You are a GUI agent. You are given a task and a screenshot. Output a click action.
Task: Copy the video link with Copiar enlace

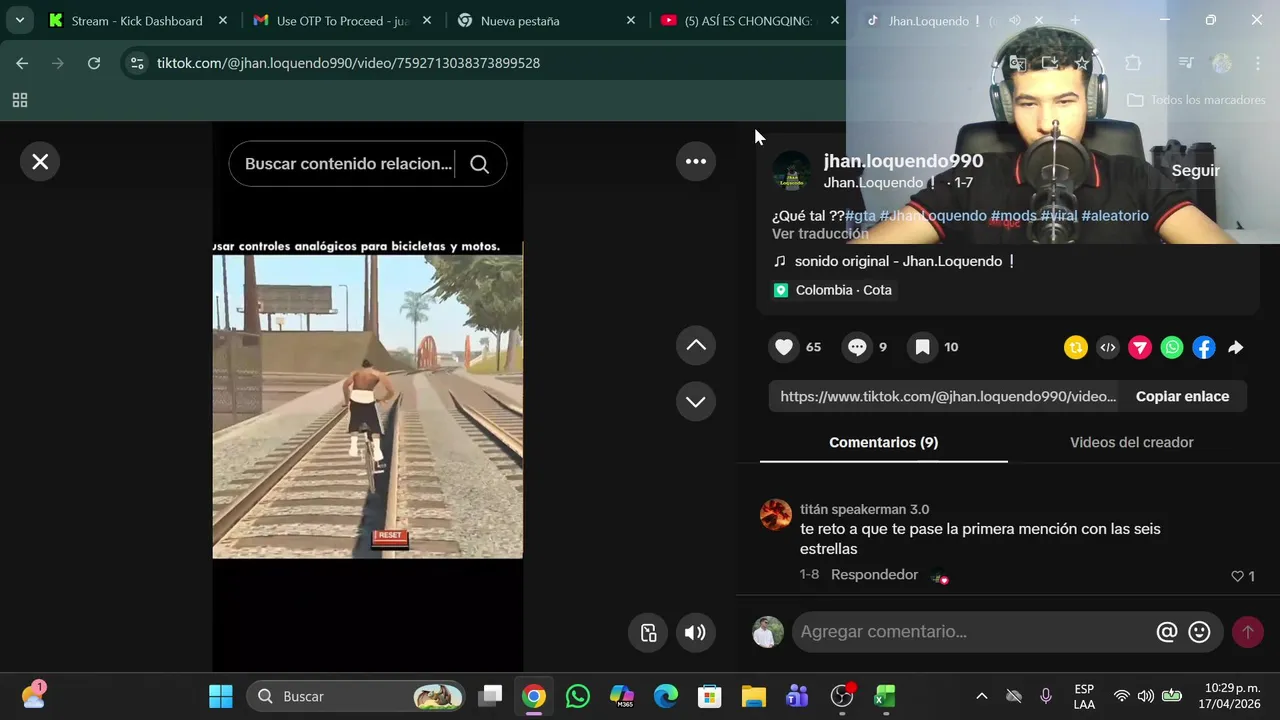coord(1182,396)
